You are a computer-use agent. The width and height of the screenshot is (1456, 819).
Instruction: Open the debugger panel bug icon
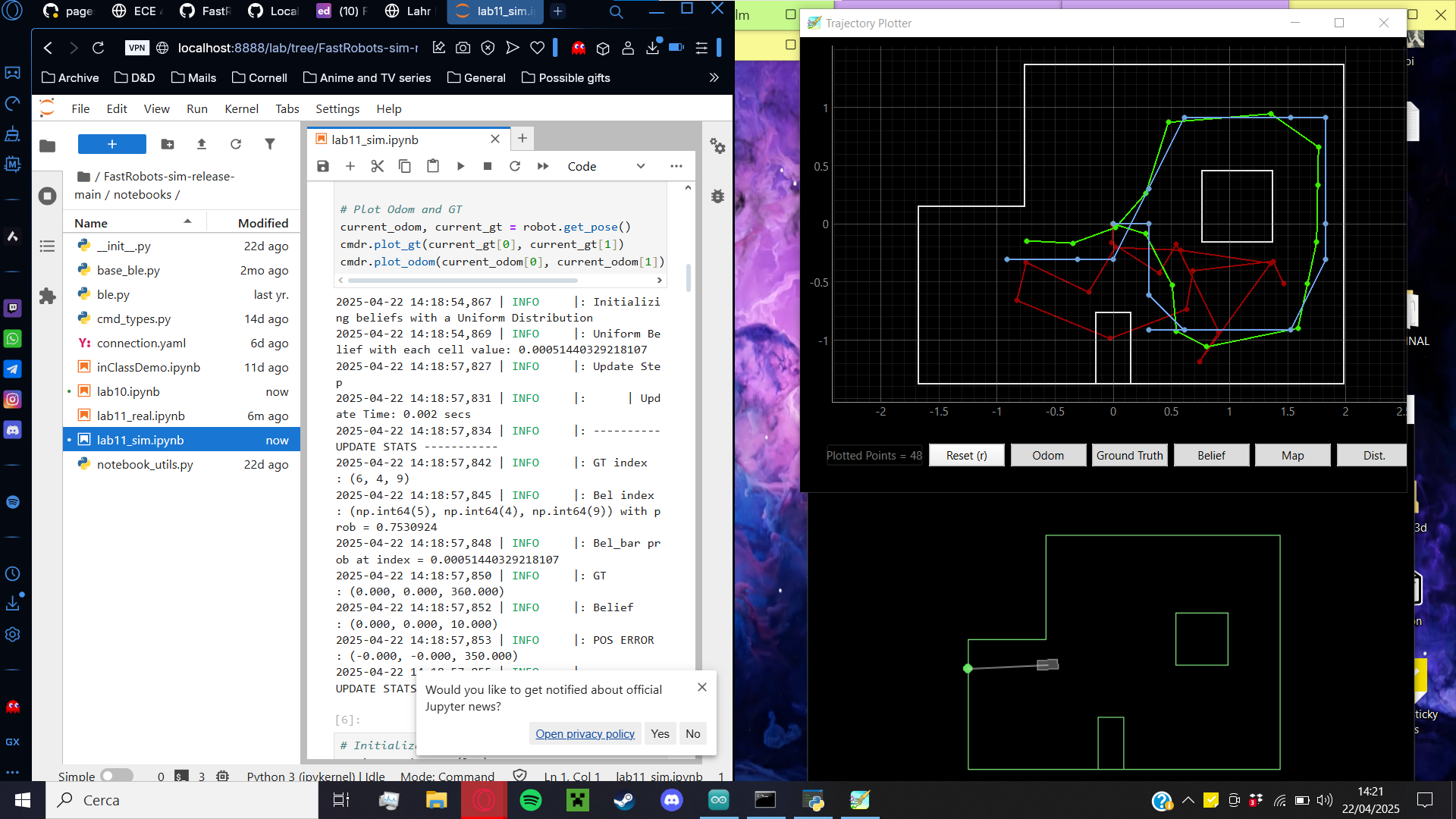coord(717,196)
